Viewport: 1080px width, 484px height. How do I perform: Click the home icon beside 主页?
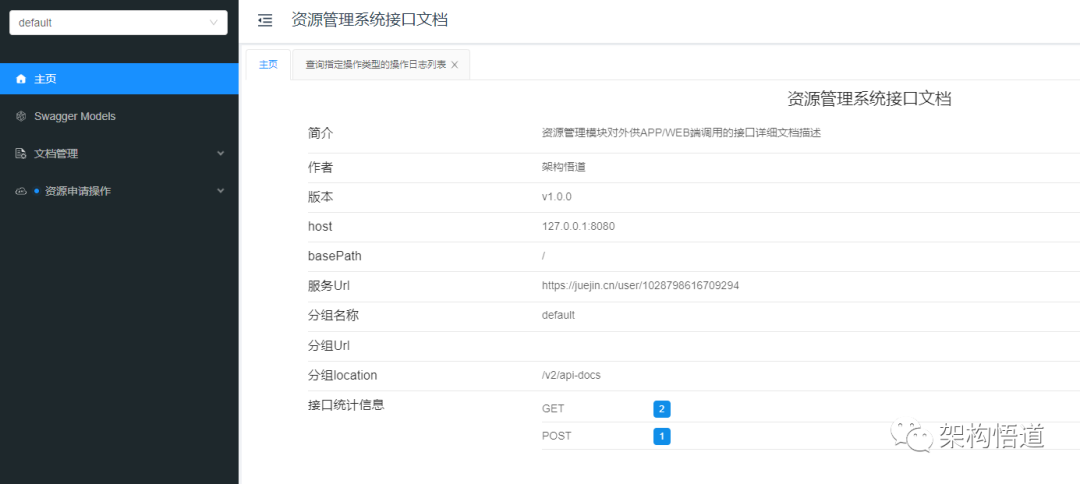[21, 79]
